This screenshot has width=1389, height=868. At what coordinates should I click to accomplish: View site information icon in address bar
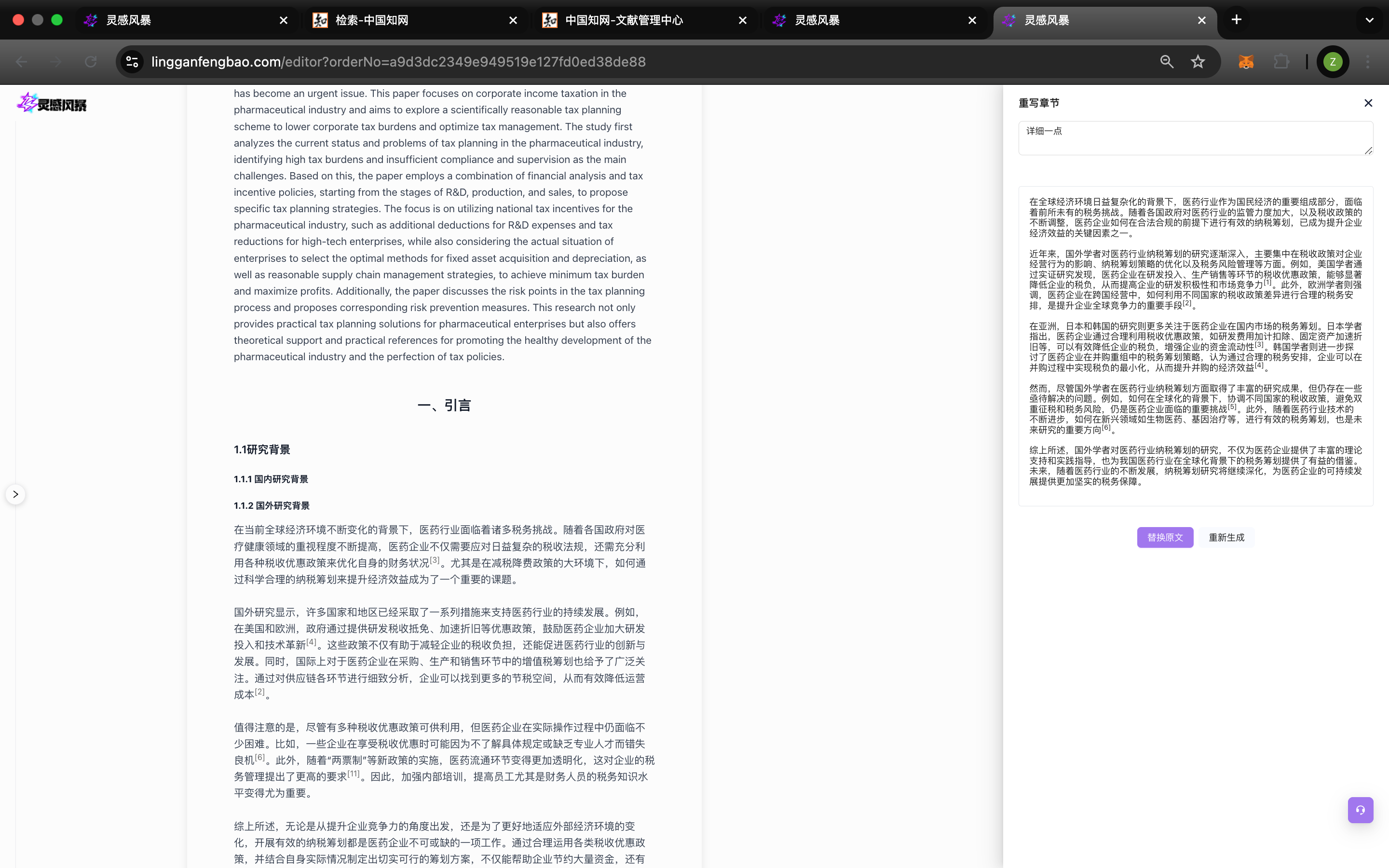pyautogui.click(x=133, y=62)
